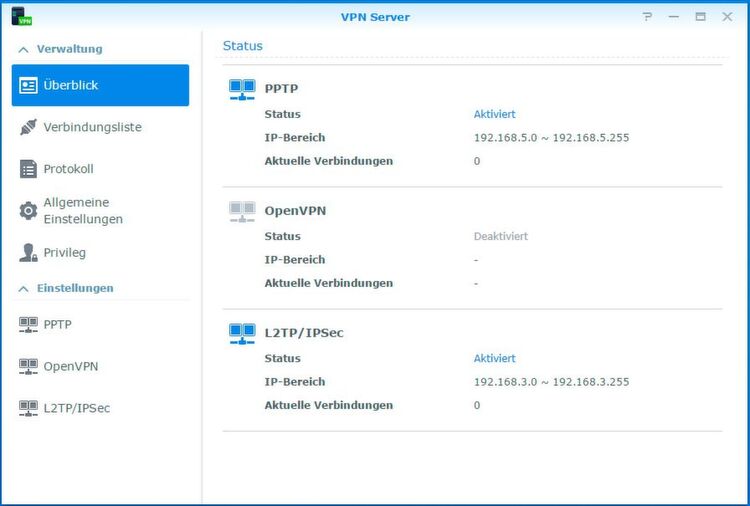Click the L2TP/IPSec Aktiviert status link

(495, 358)
